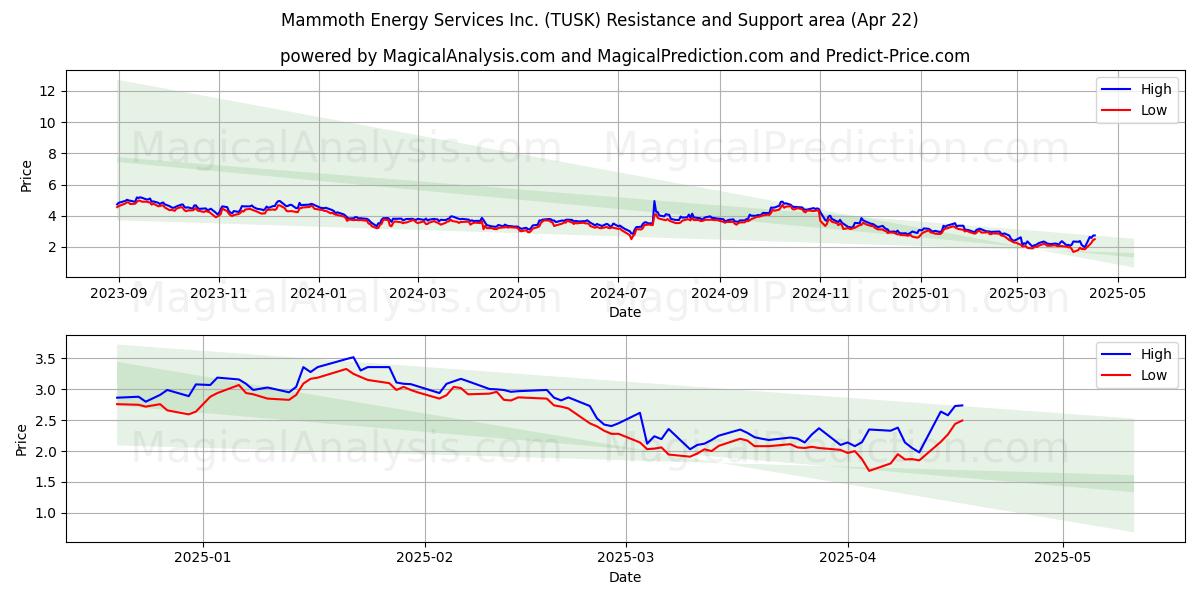Click the '2024-05' top x-axis label
The width and height of the screenshot is (1200, 600).
click(518, 294)
